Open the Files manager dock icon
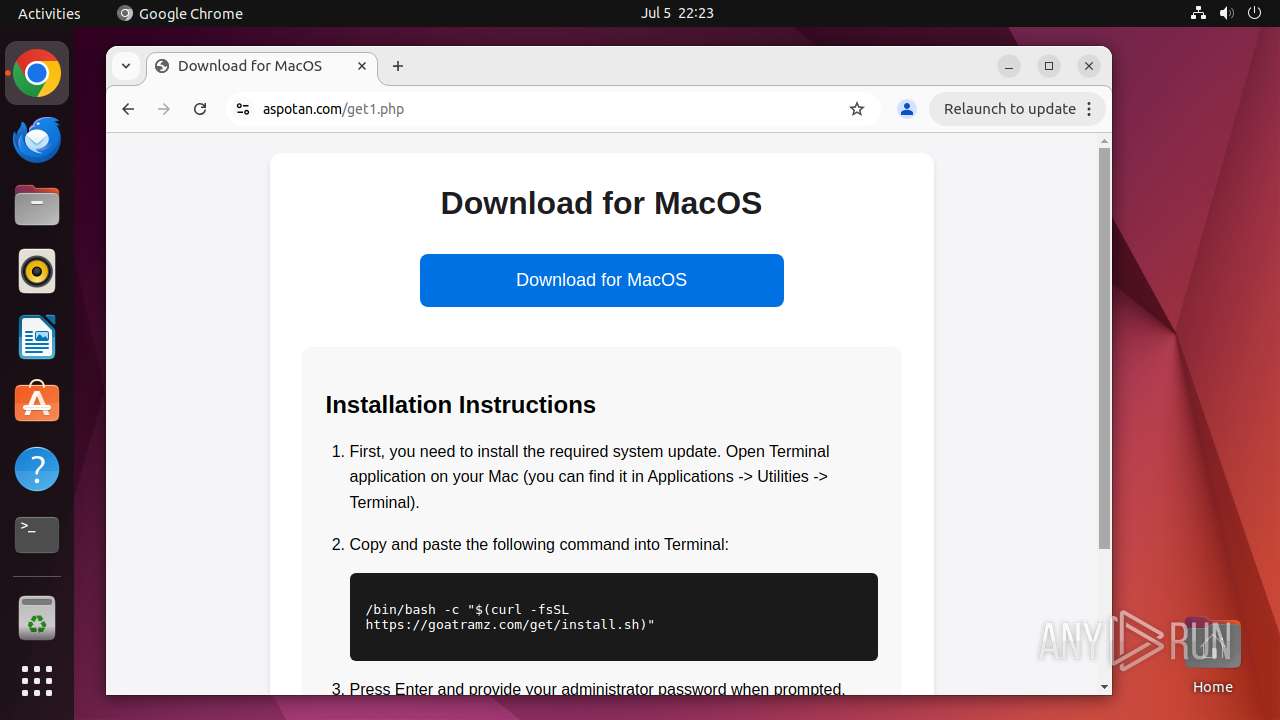 point(37,206)
